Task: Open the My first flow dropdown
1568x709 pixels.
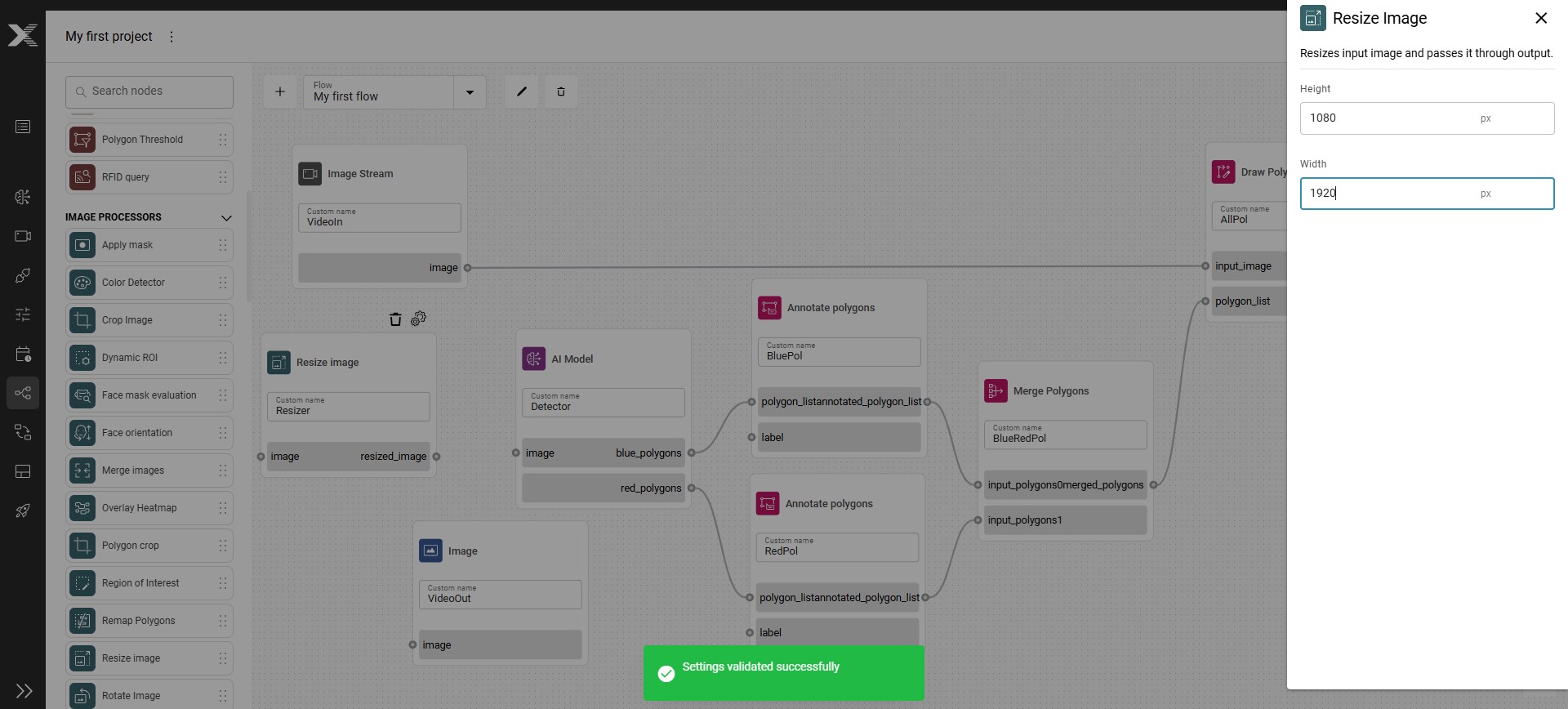Action: (470, 92)
